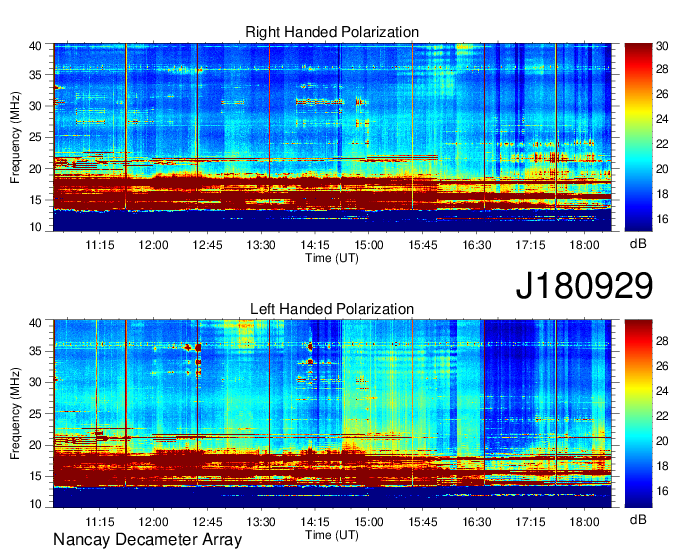Click the "30" frequency tick of Left Handed plot
Image resolution: width=680 pixels, height=552 pixels.
(35, 382)
